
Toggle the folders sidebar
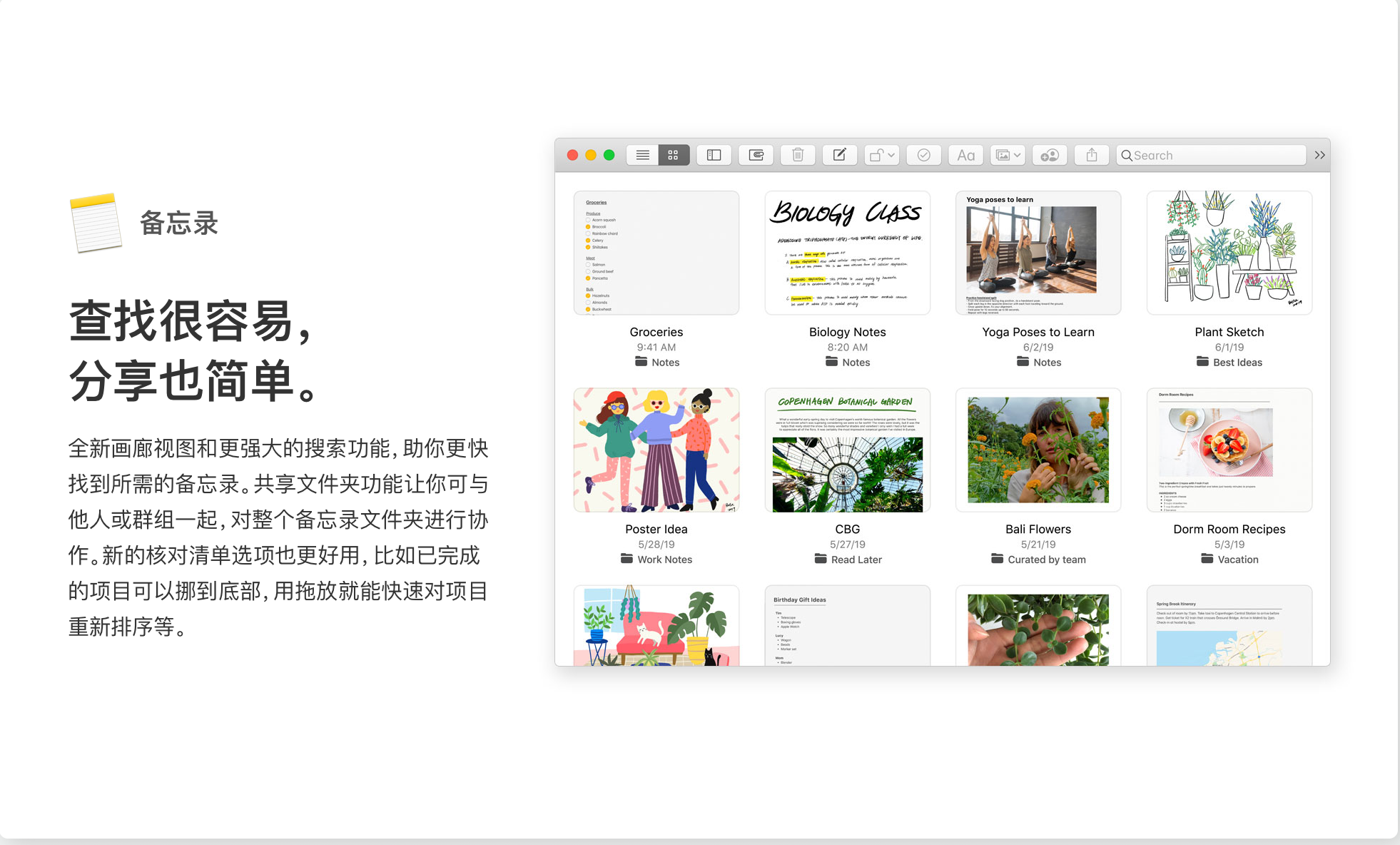coord(714,155)
